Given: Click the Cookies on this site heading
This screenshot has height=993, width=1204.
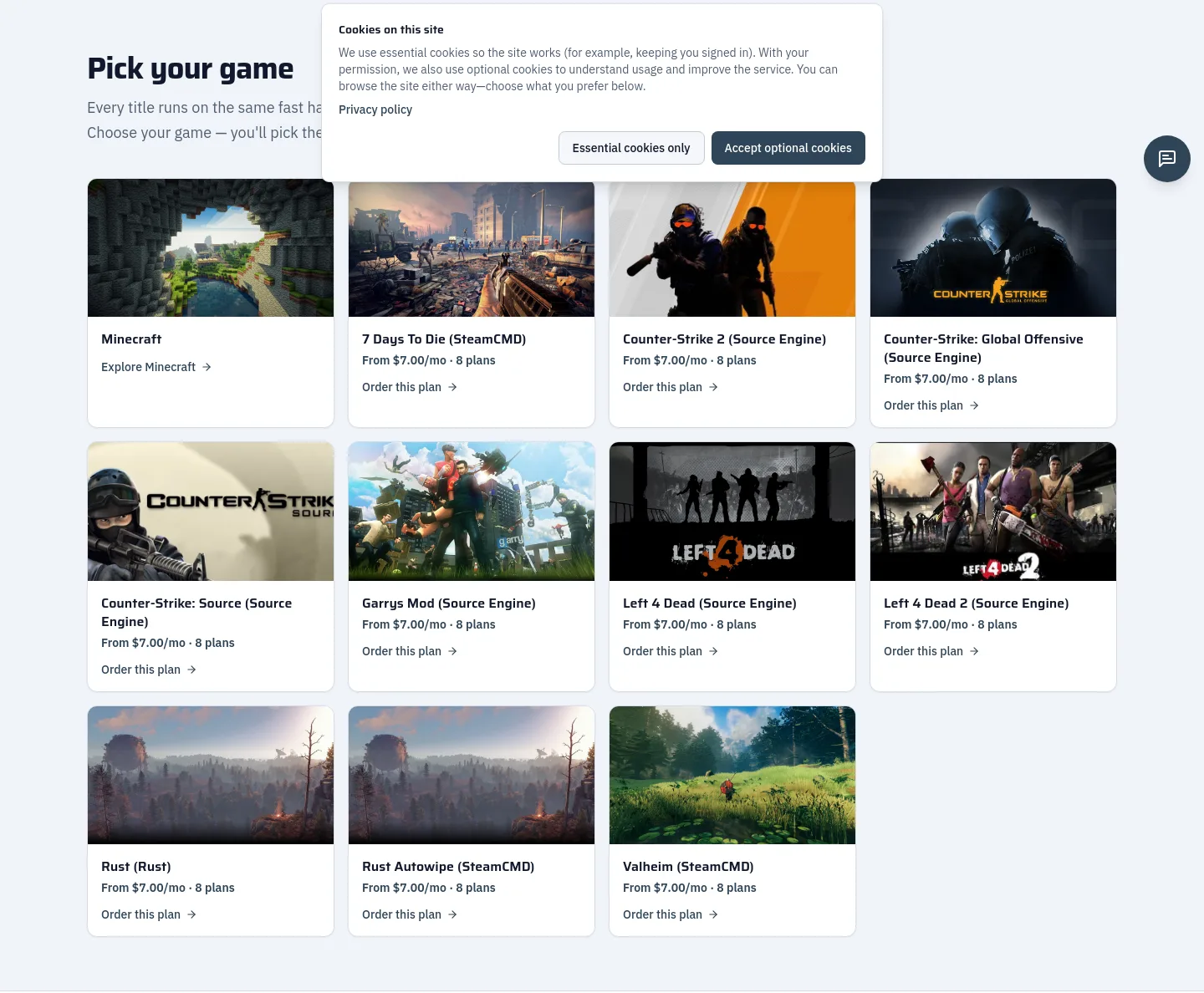Looking at the screenshot, I should pos(391,29).
